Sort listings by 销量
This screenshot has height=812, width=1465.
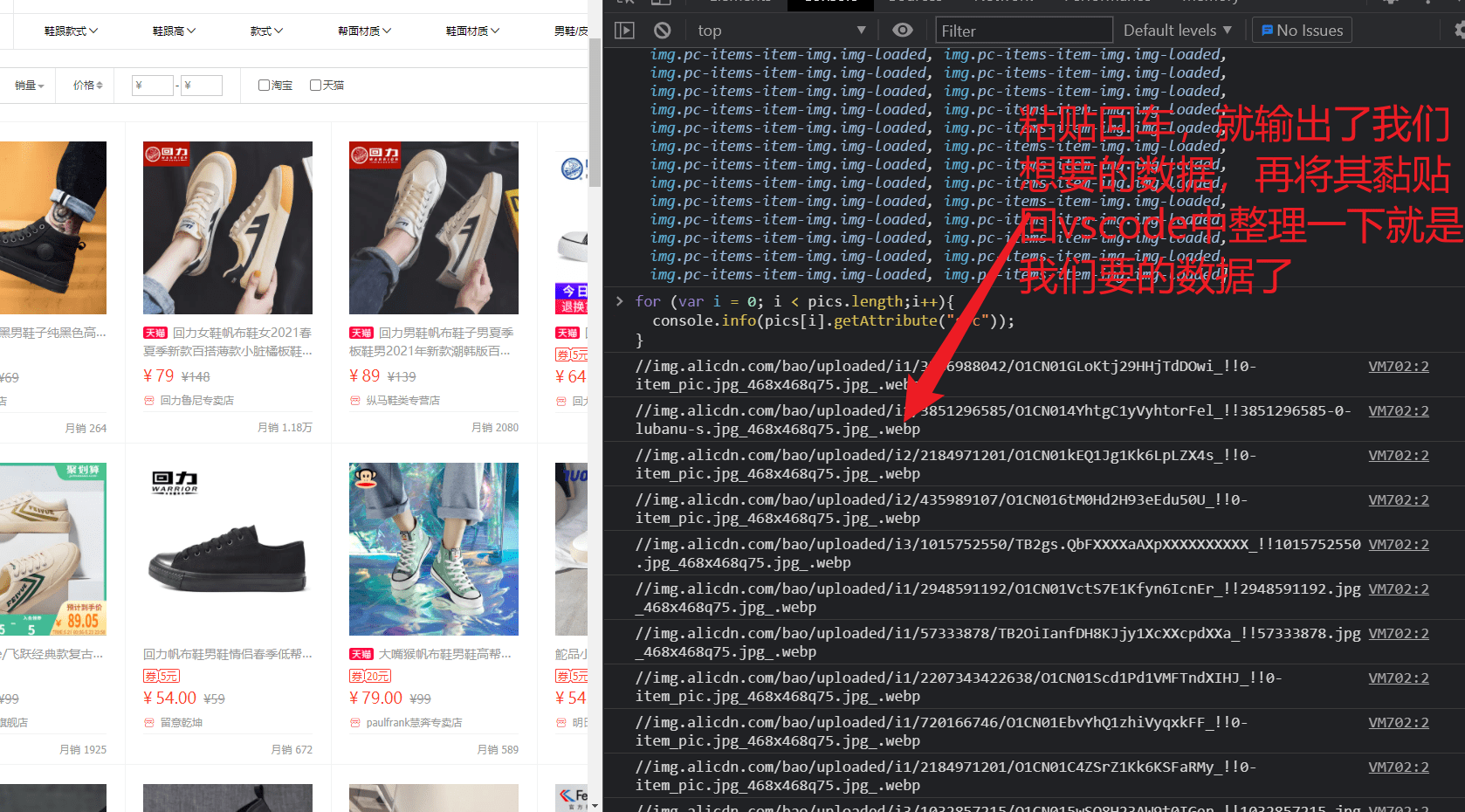point(29,86)
